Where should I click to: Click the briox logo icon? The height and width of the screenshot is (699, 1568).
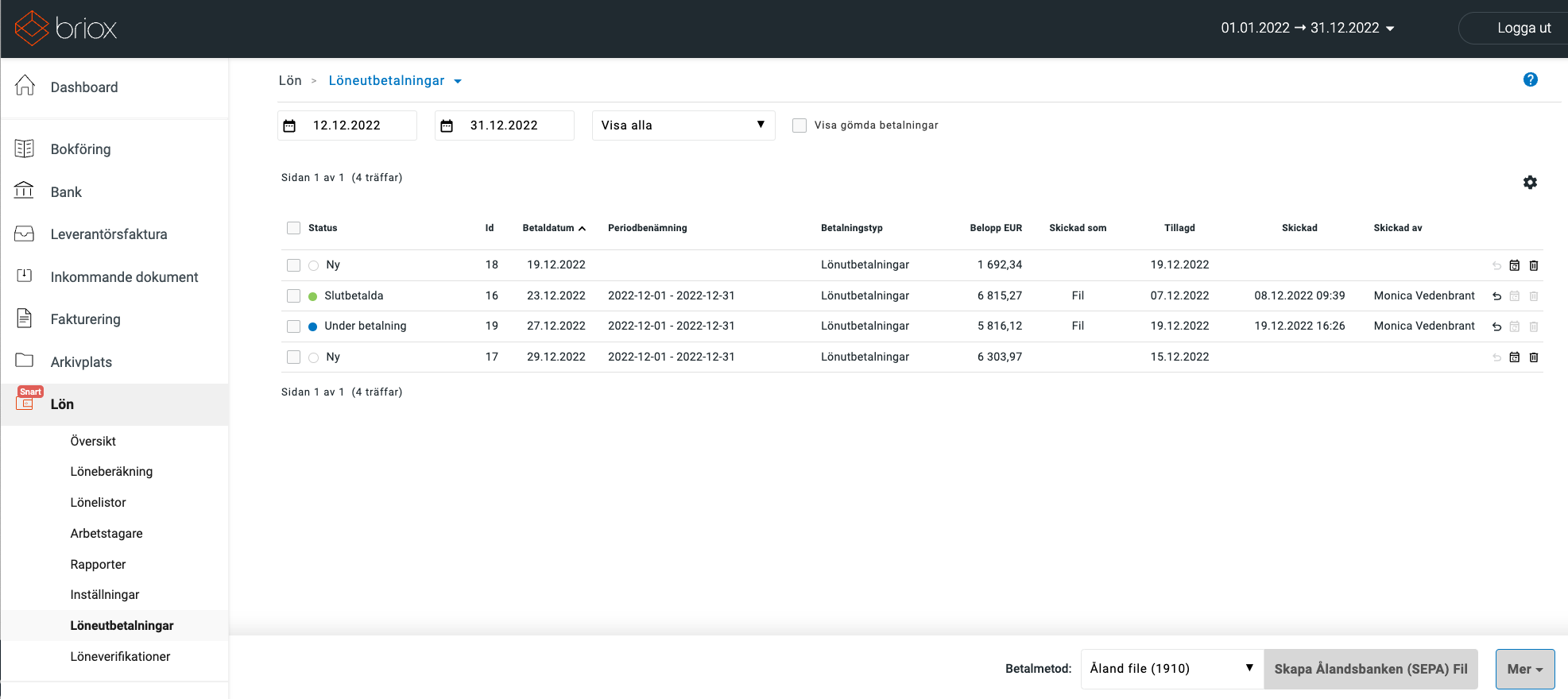click(32, 29)
